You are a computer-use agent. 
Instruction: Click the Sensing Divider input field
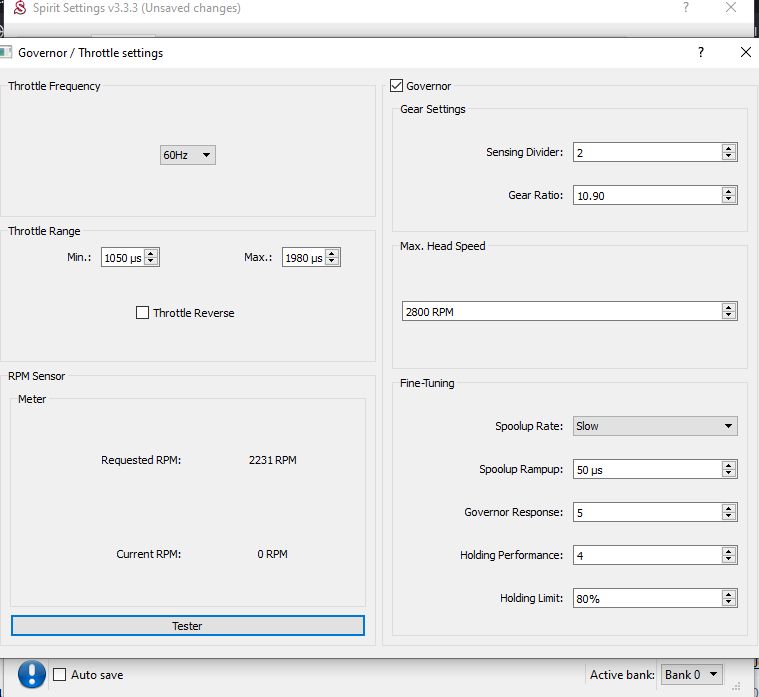647,152
